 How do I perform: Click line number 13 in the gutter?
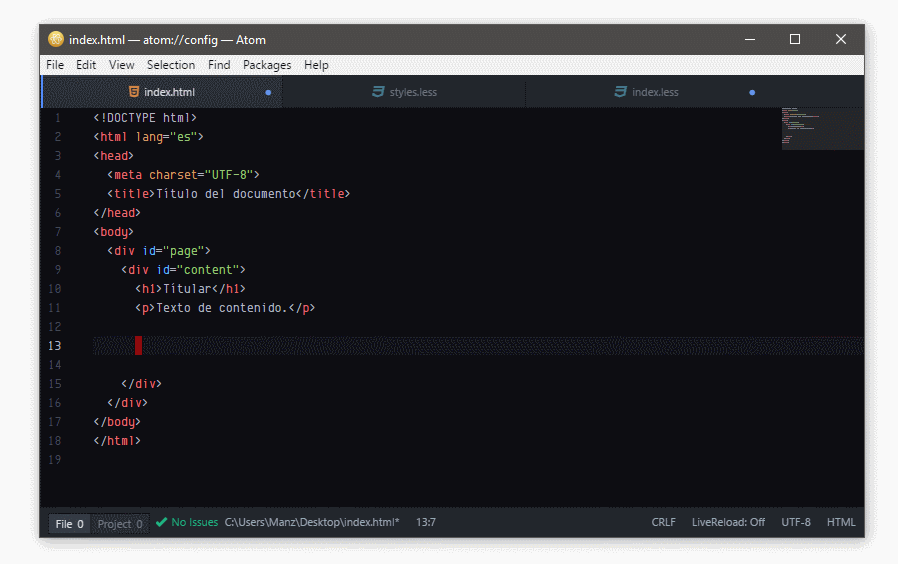click(54, 346)
